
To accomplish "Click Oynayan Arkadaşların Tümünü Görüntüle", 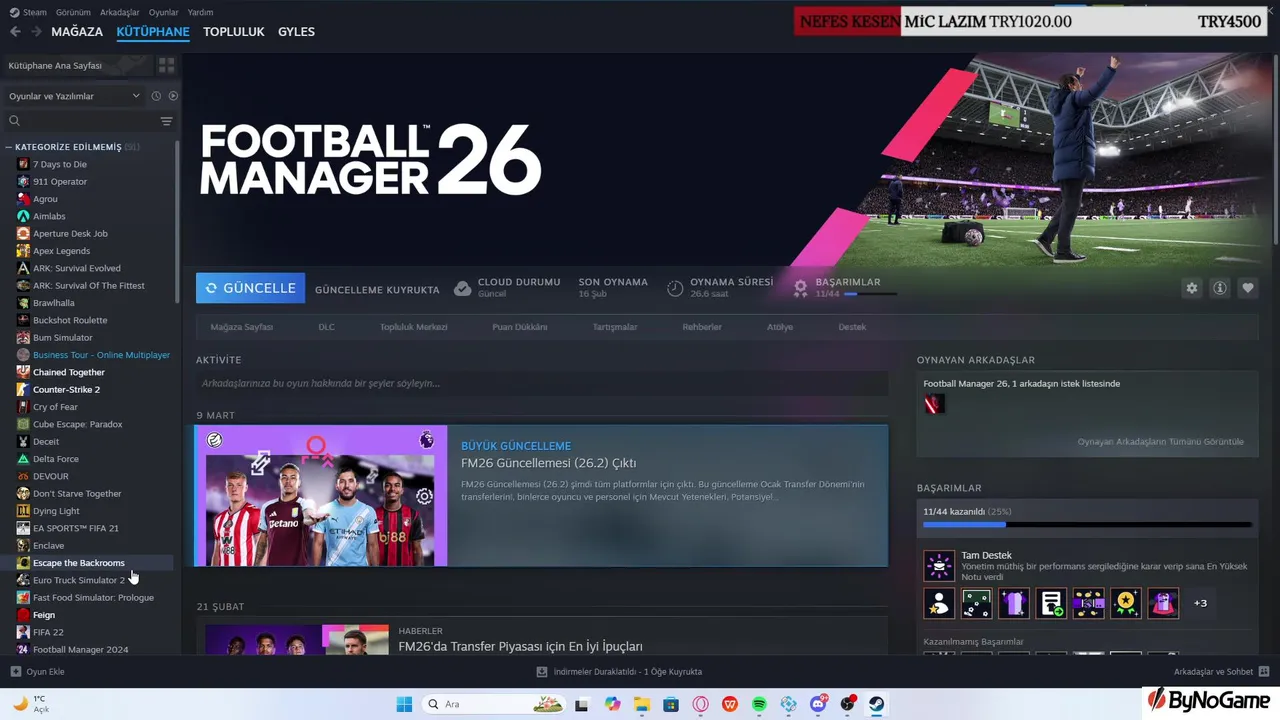I will (x=1161, y=441).
